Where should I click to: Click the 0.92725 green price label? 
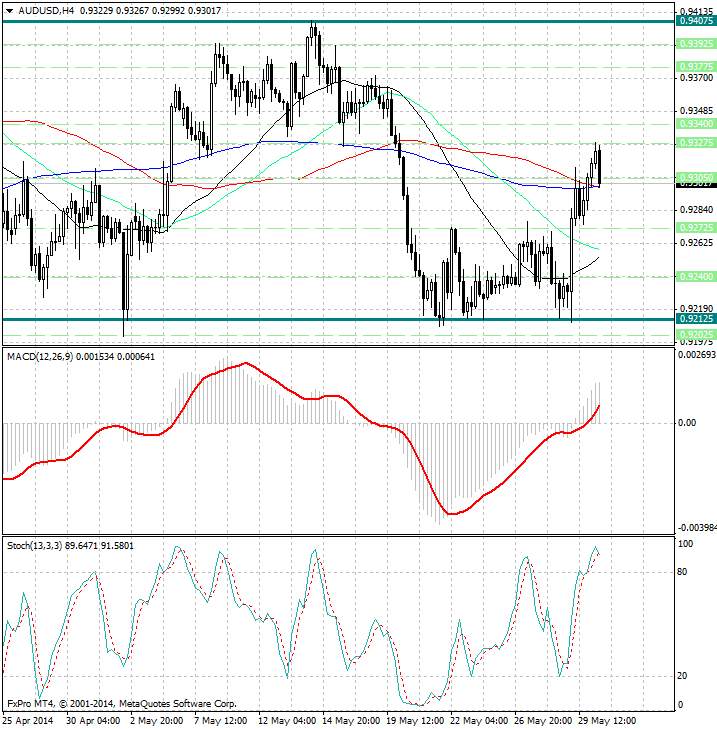point(694,227)
